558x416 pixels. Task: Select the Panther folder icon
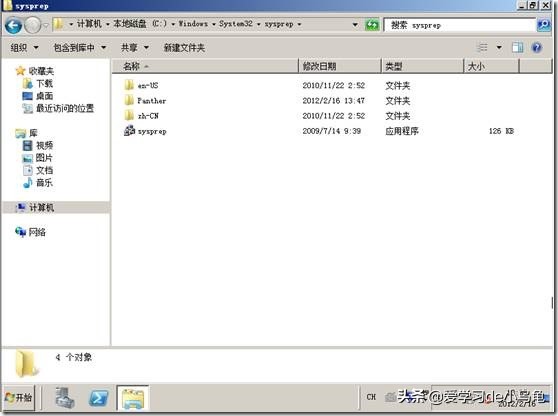pos(129,100)
